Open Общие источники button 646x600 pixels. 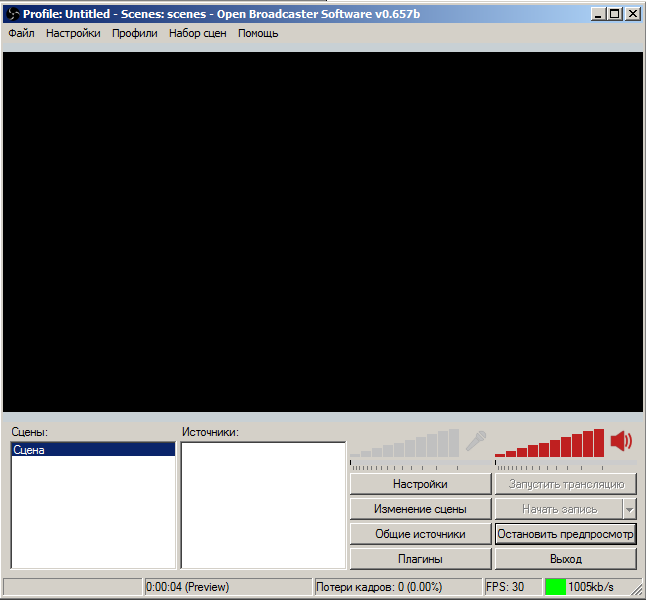click(x=421, y=534)
